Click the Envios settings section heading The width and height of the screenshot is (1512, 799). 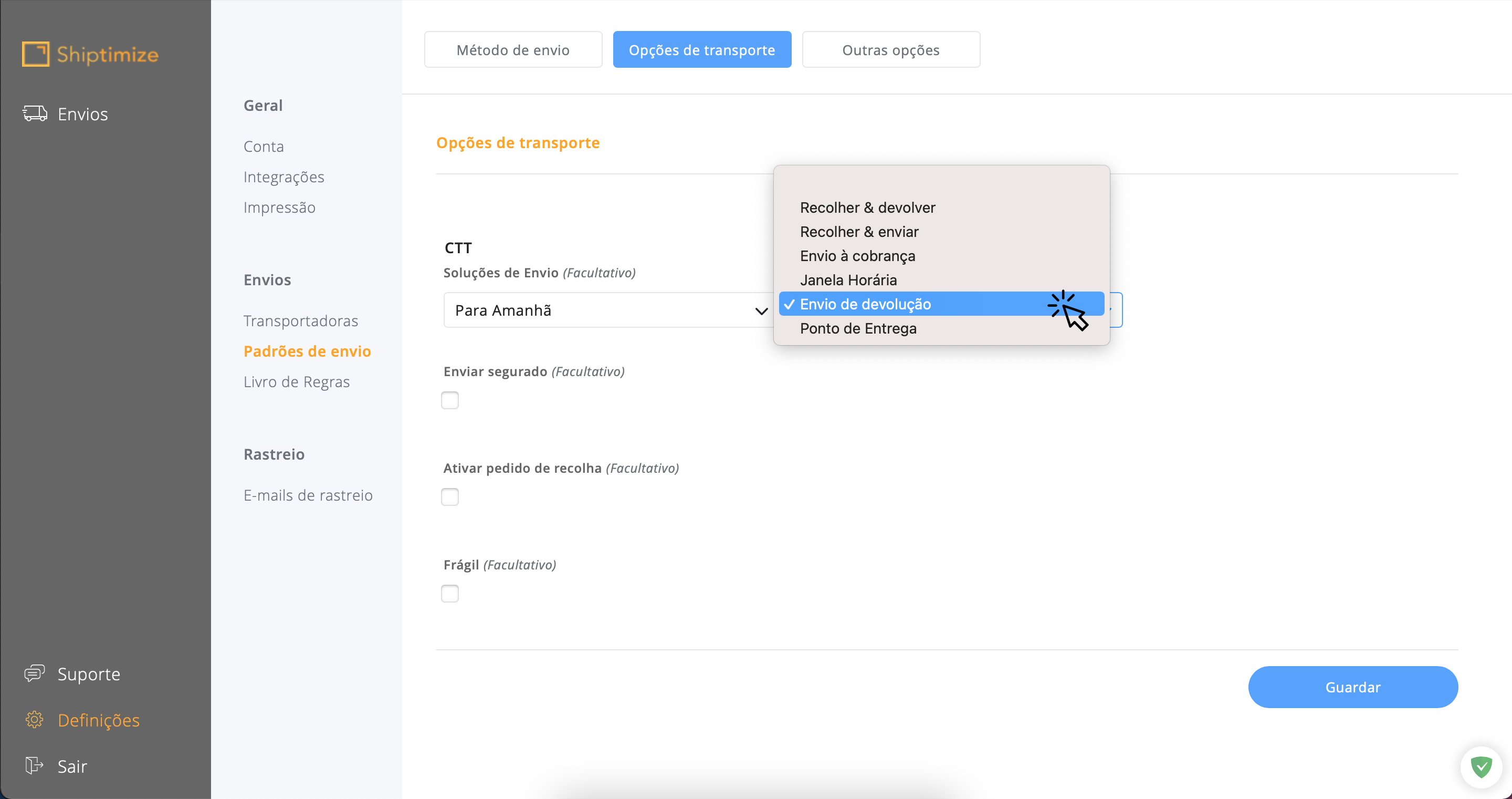coord(267,279)
